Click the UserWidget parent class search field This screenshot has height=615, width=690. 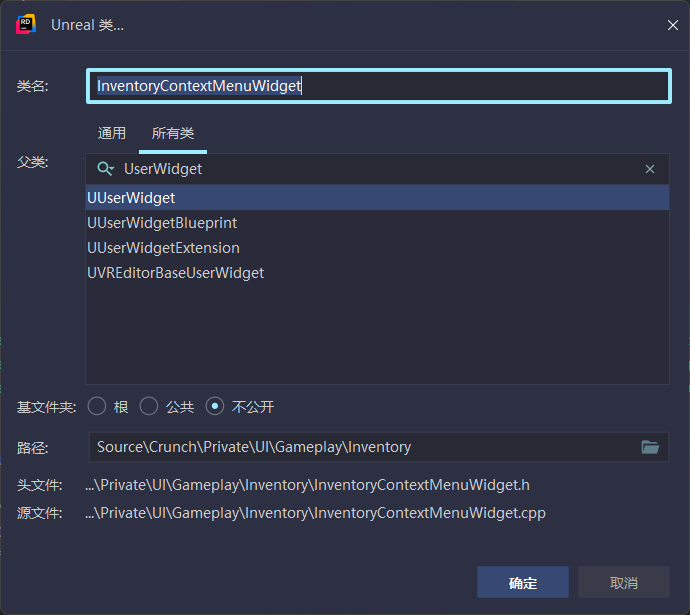pyautogui.click(x=378, y=169)
